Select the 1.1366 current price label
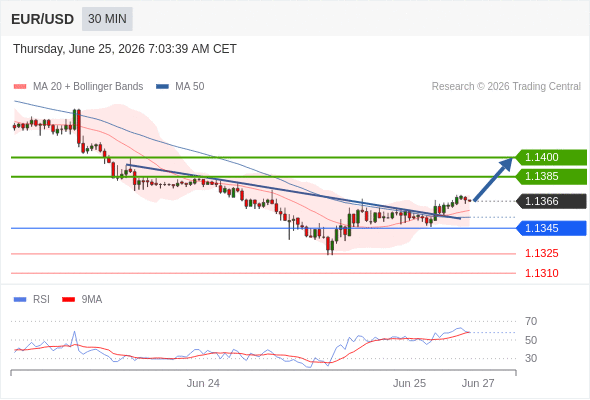Image resolution: width=590 pixels, height=400 pixels. point(551,201)
